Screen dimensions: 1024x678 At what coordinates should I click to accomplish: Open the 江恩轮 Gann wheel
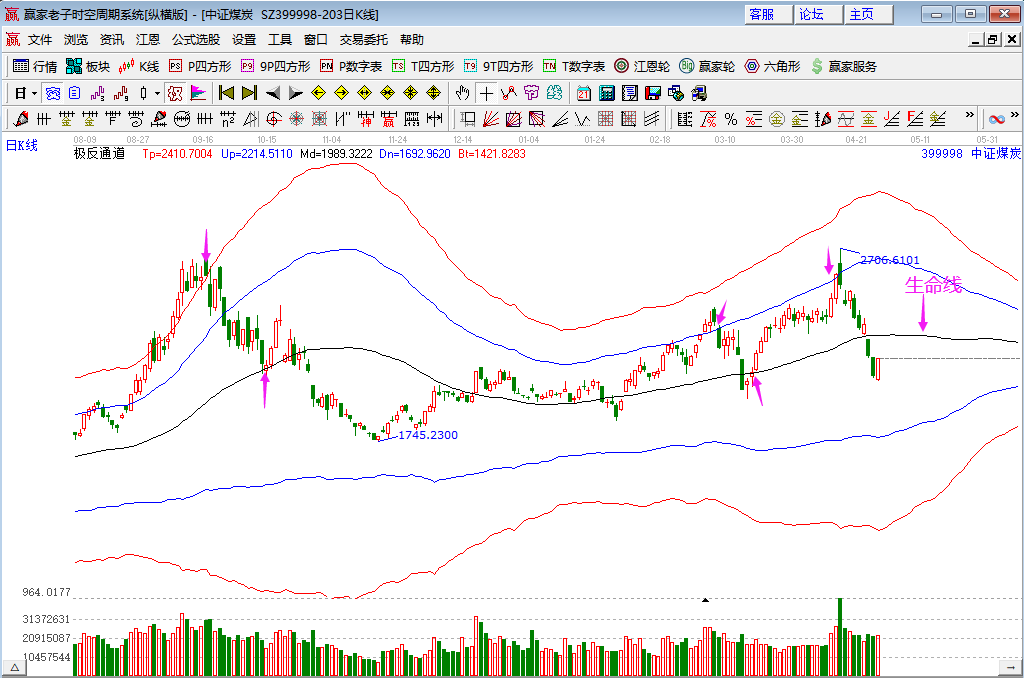642,66
